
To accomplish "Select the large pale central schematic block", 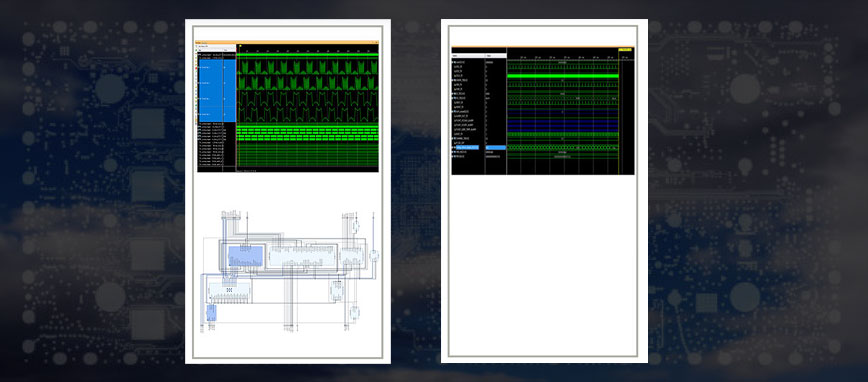I will click(302, 256).
